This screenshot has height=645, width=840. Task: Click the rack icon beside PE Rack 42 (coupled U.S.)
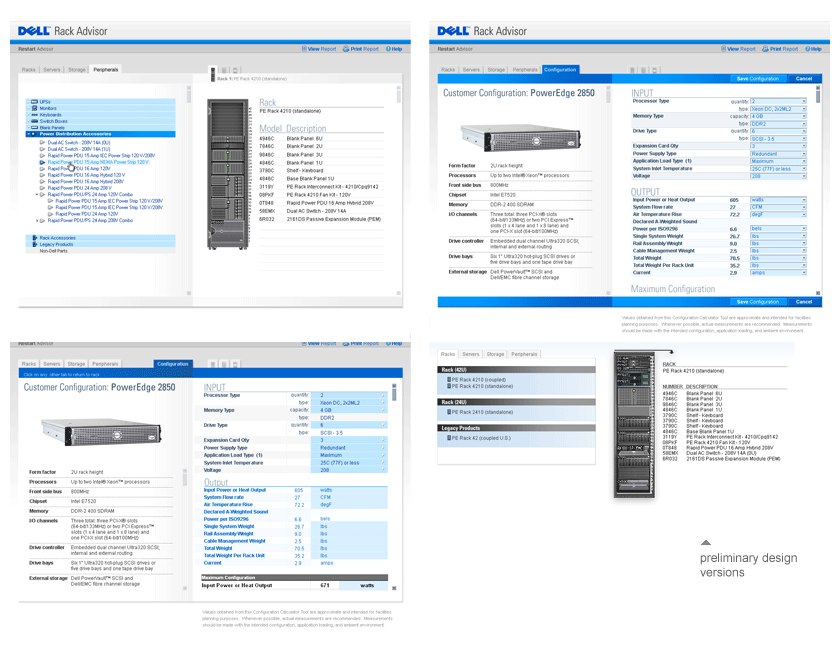pyautogui.click(x=449, y=438)
